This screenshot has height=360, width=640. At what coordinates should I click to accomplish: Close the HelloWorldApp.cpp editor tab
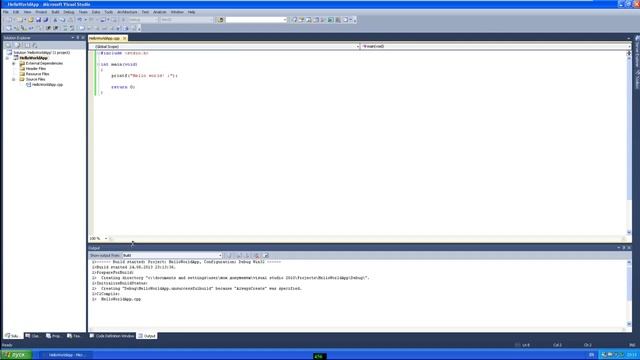pos(124,38)
